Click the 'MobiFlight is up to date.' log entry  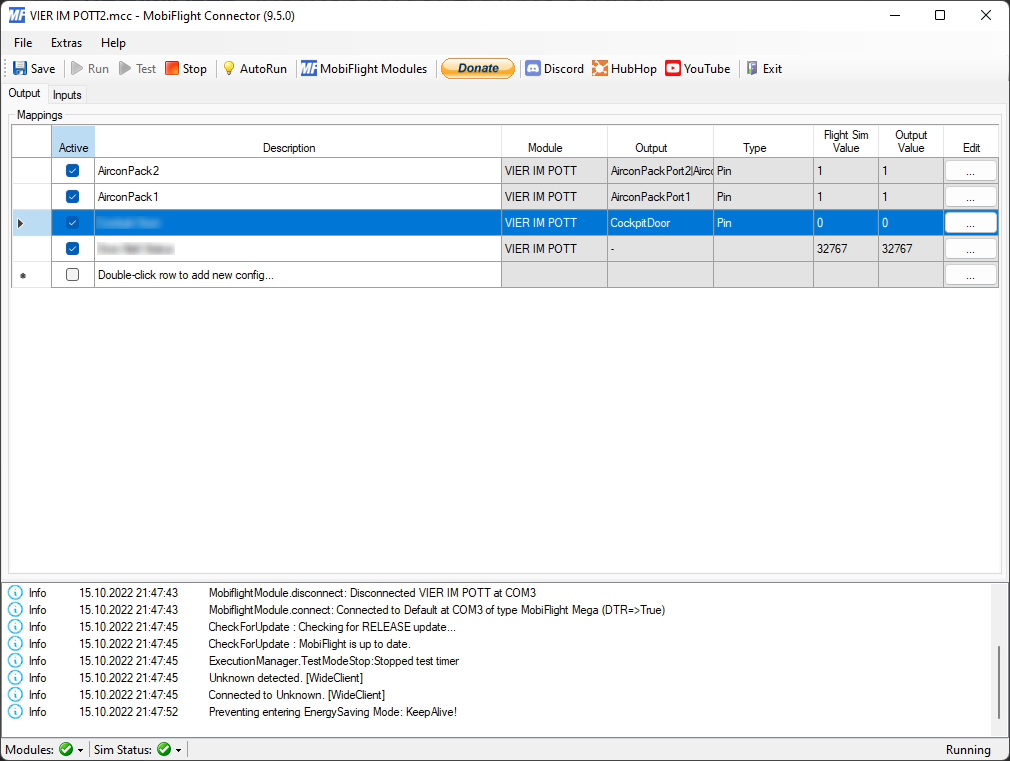309,644
